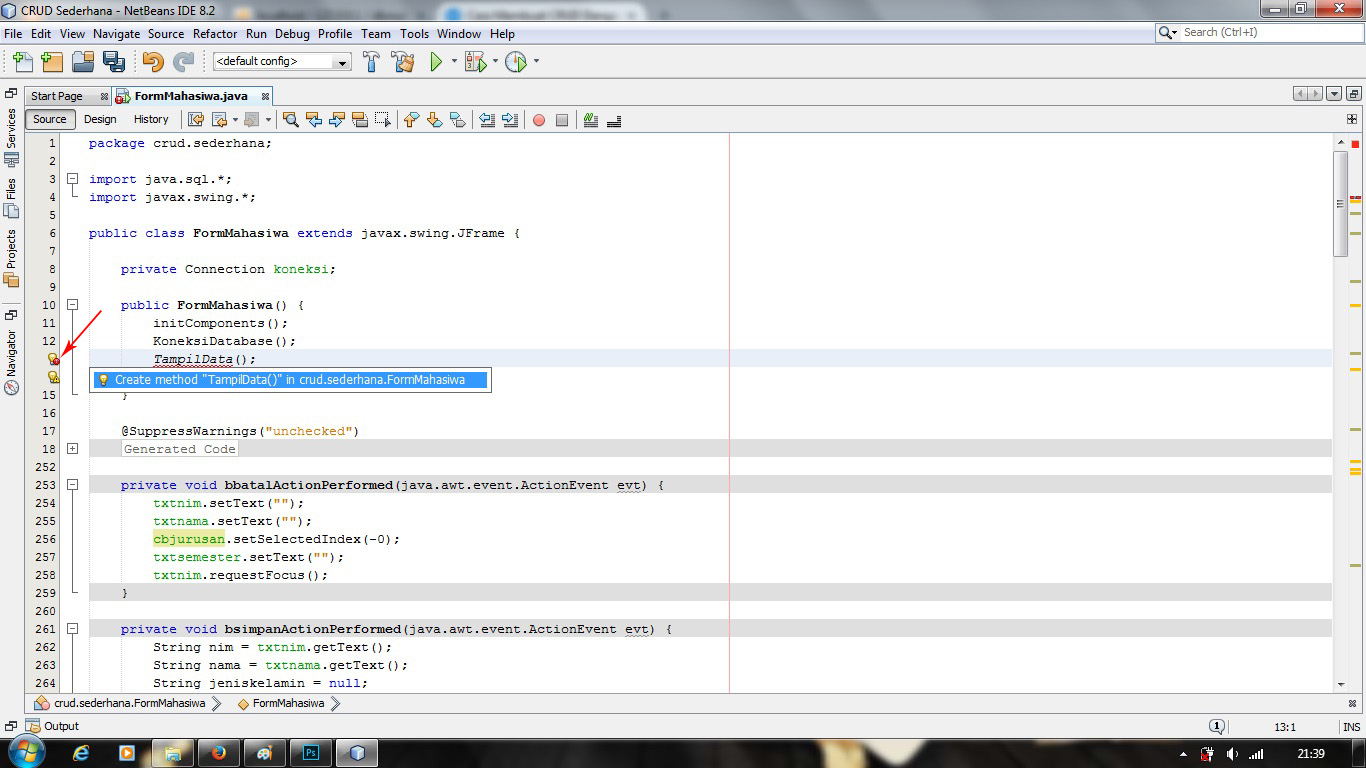1366x768 pixels.
Task: Open the Tools menu
Action: (414, 34)
